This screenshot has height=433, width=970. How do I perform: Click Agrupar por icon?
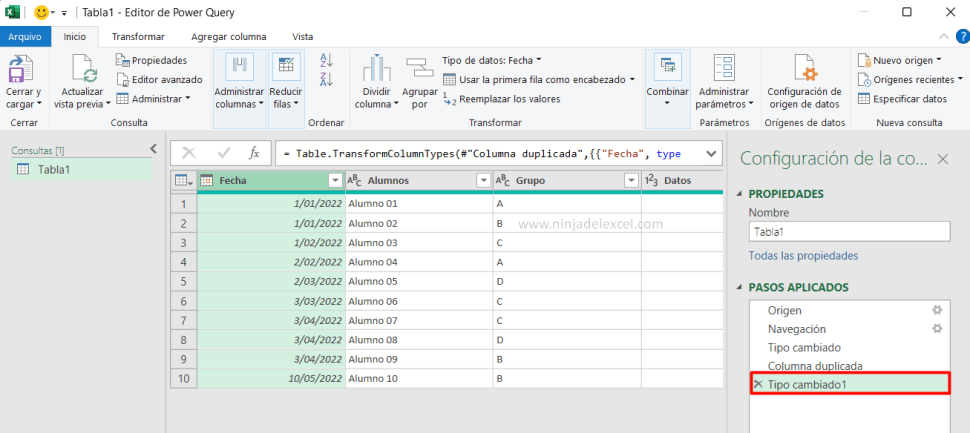tap(420, 67)
